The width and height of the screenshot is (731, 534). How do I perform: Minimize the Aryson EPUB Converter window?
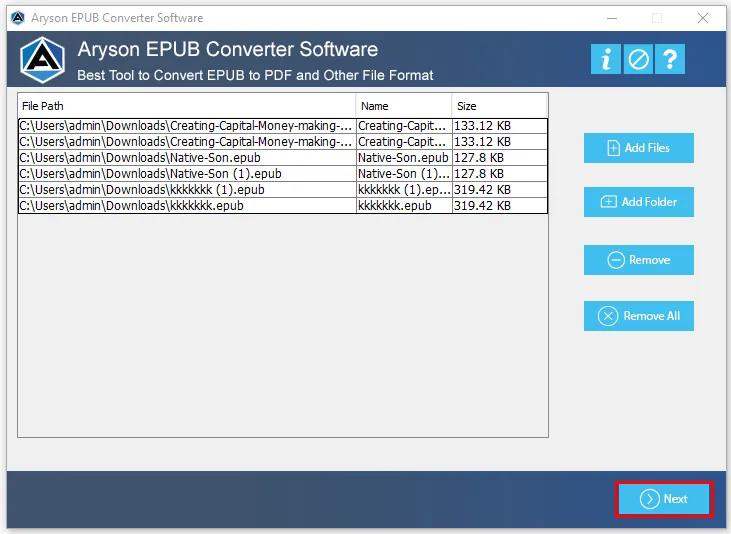click(612, 18)
